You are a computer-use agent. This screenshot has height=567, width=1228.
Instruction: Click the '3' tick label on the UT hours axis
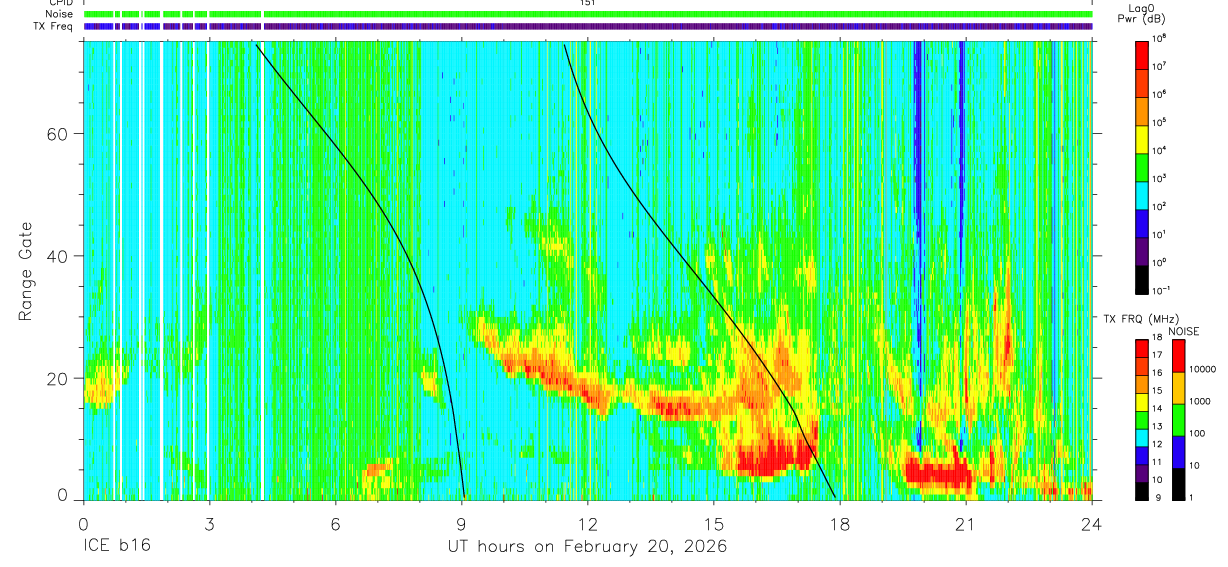tap(209, 523)
